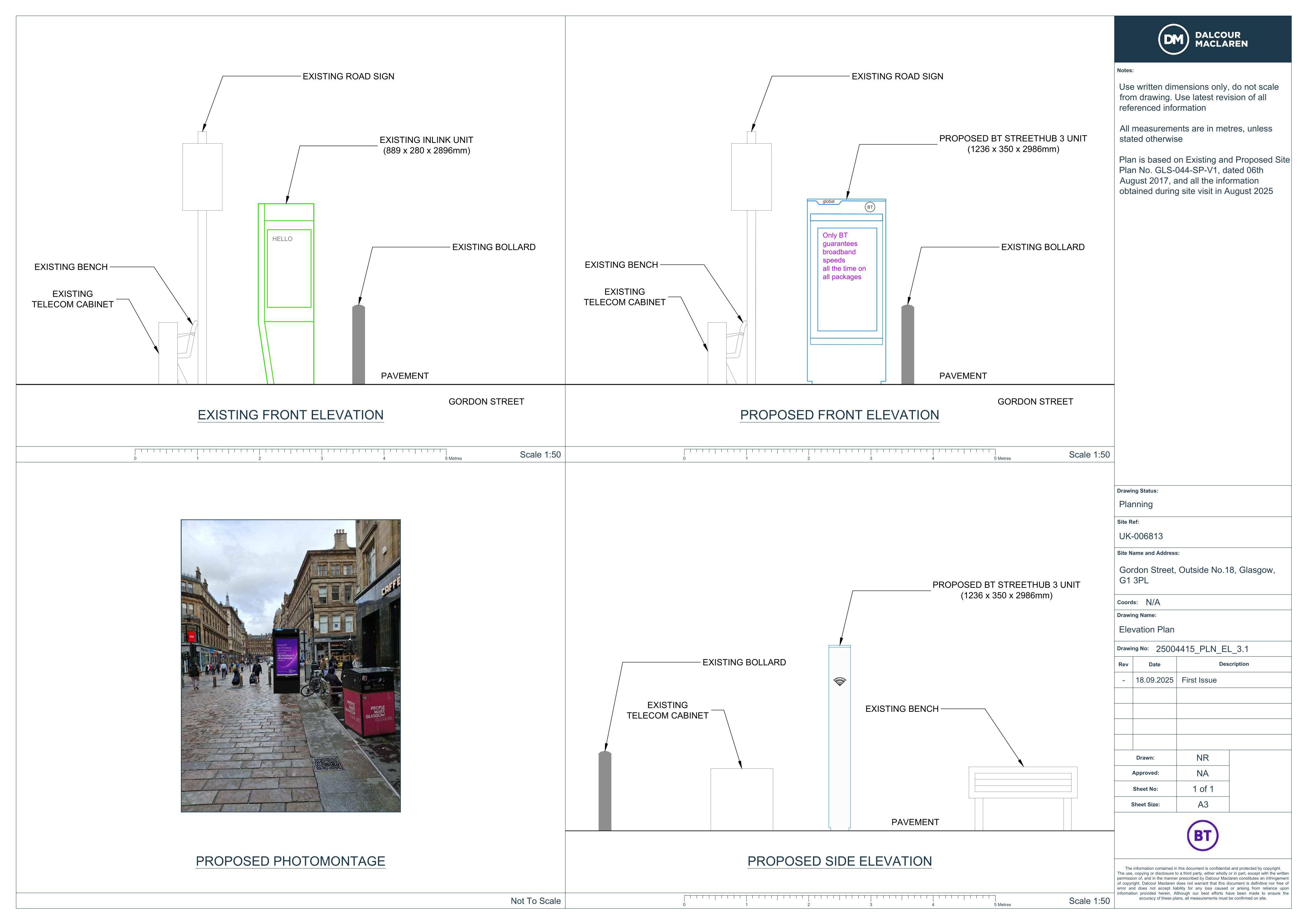
Task: Click the Drawn by value 'NR'
Action: tap(1202, 758)
